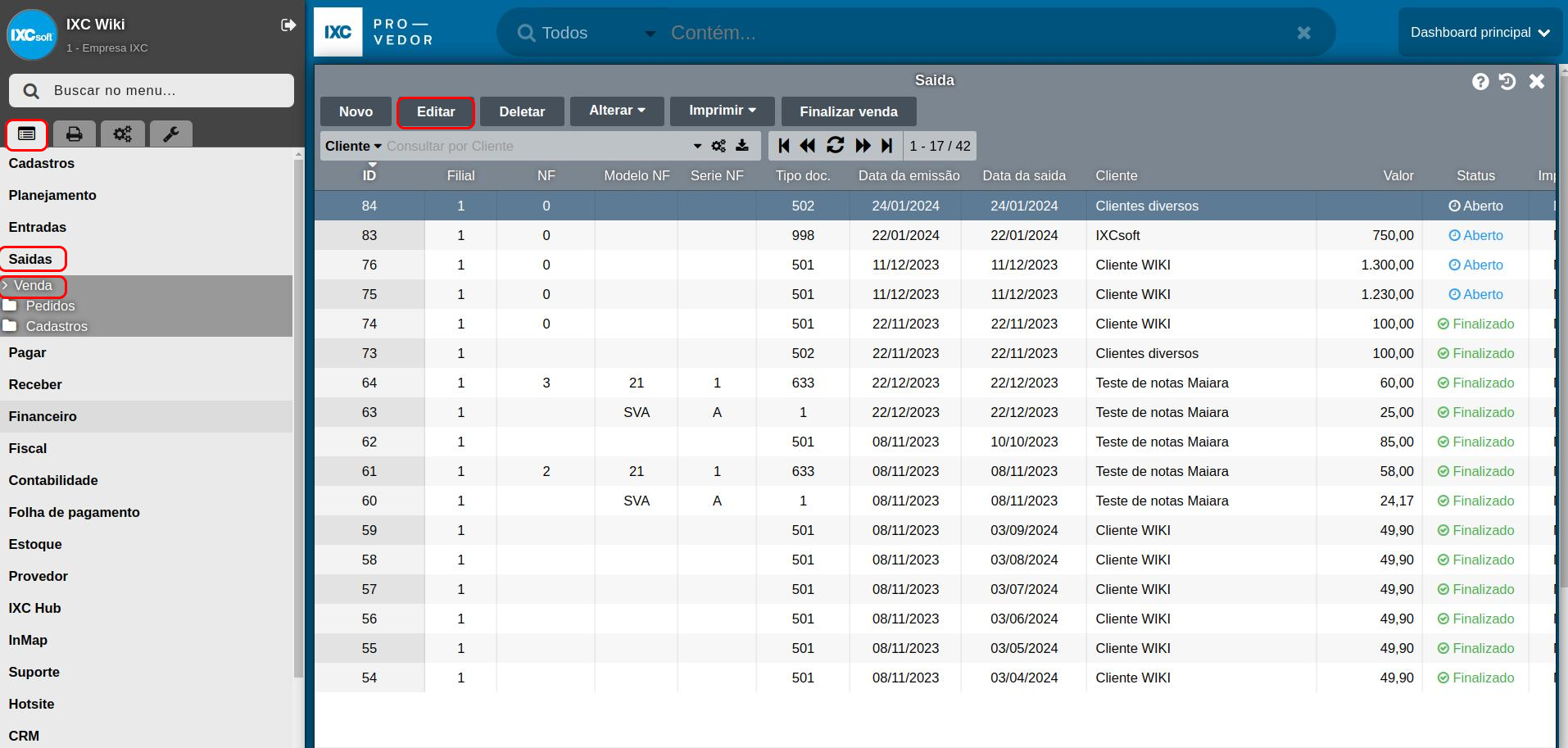Click the download export icon
This screenshot has width=1568, height=748.
(x=742, y=146)
